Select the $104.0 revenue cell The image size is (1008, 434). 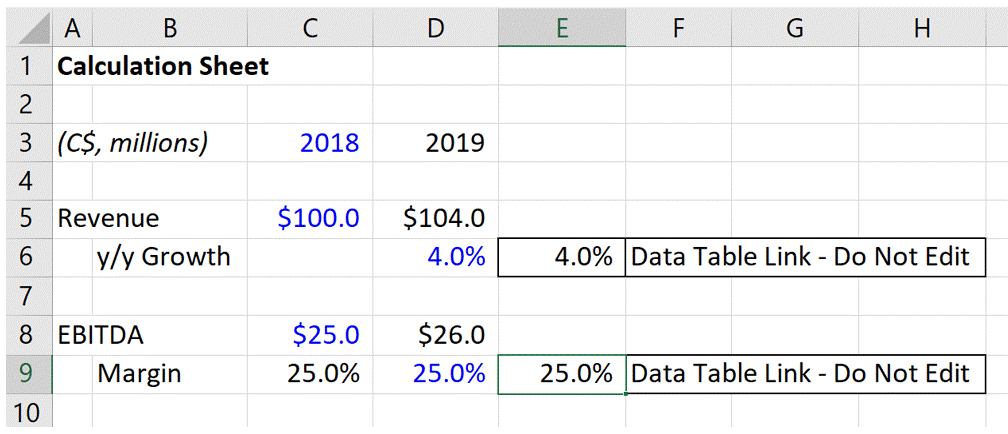point(444,218)
